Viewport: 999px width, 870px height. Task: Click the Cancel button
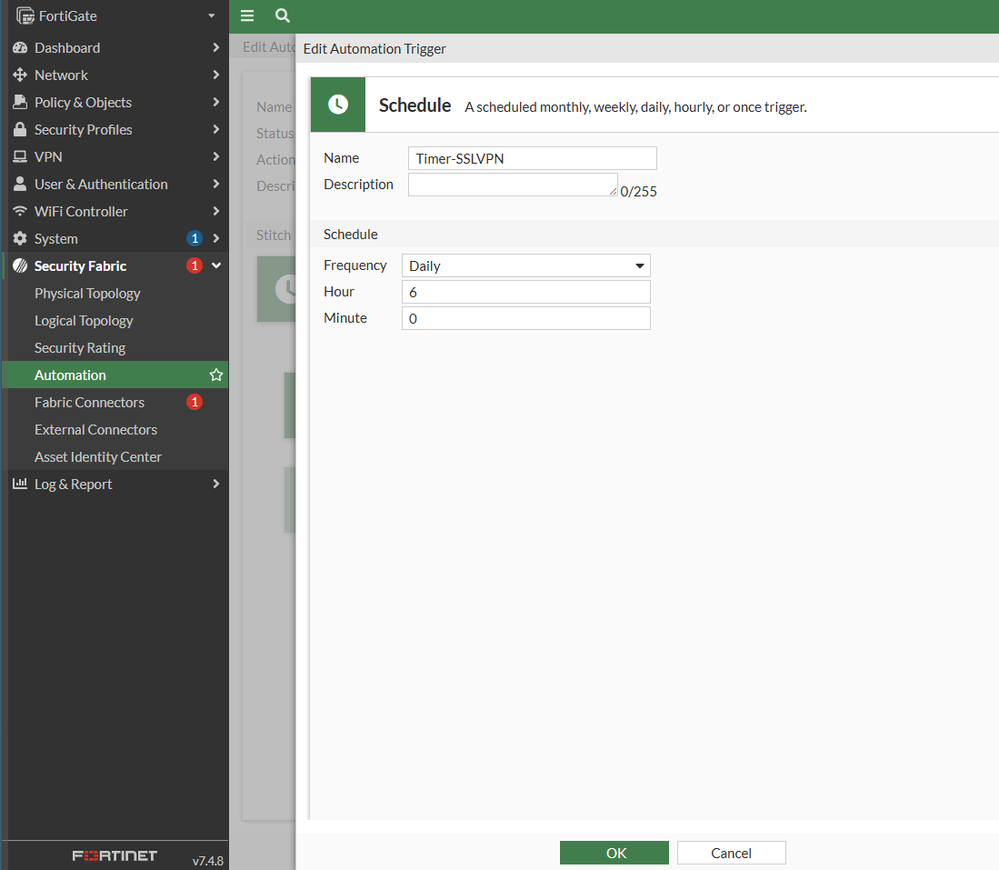tap(731, 853)
